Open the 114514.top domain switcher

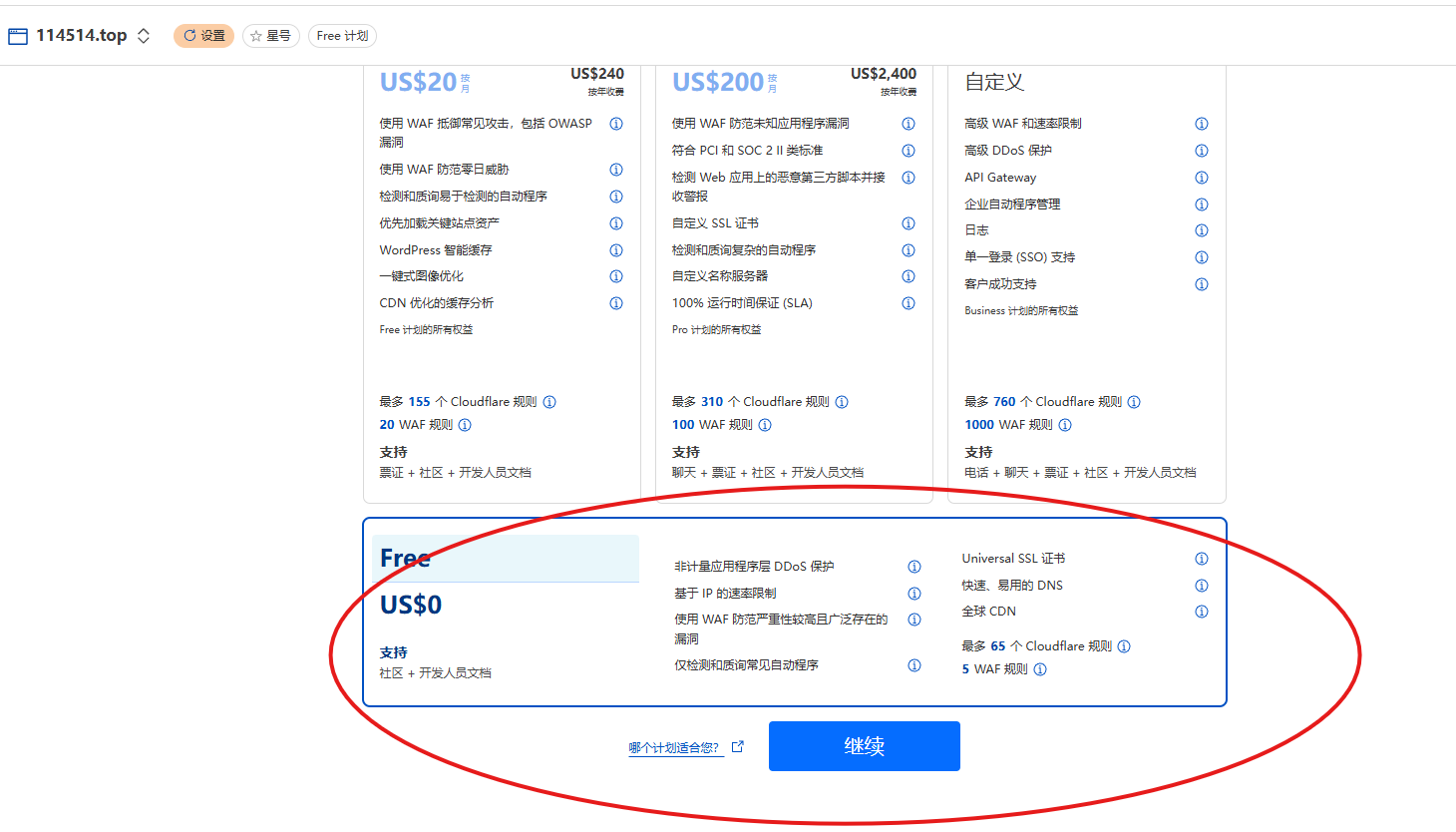click(144, 36)
